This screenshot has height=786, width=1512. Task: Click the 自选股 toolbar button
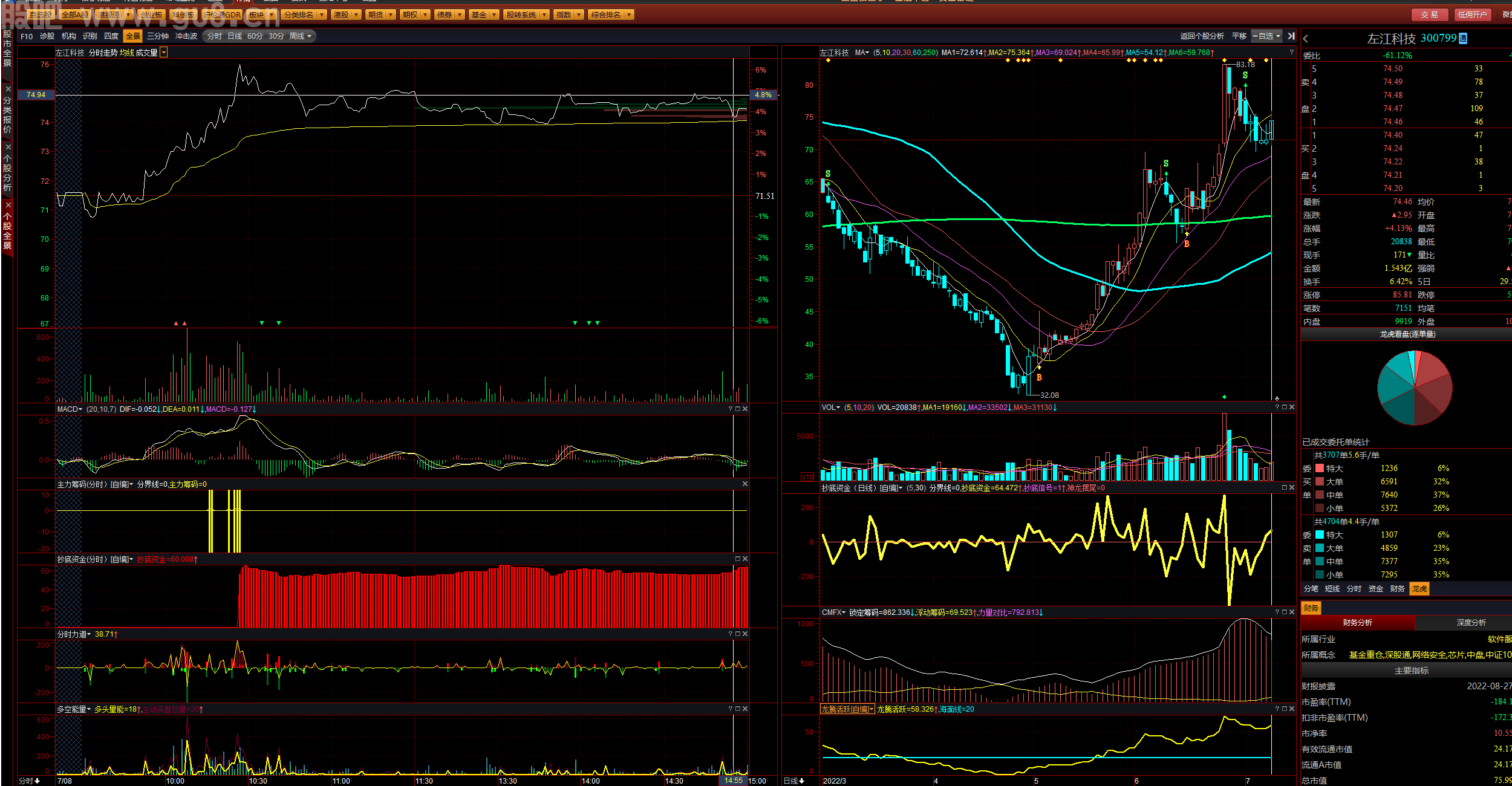click(41, 15)
